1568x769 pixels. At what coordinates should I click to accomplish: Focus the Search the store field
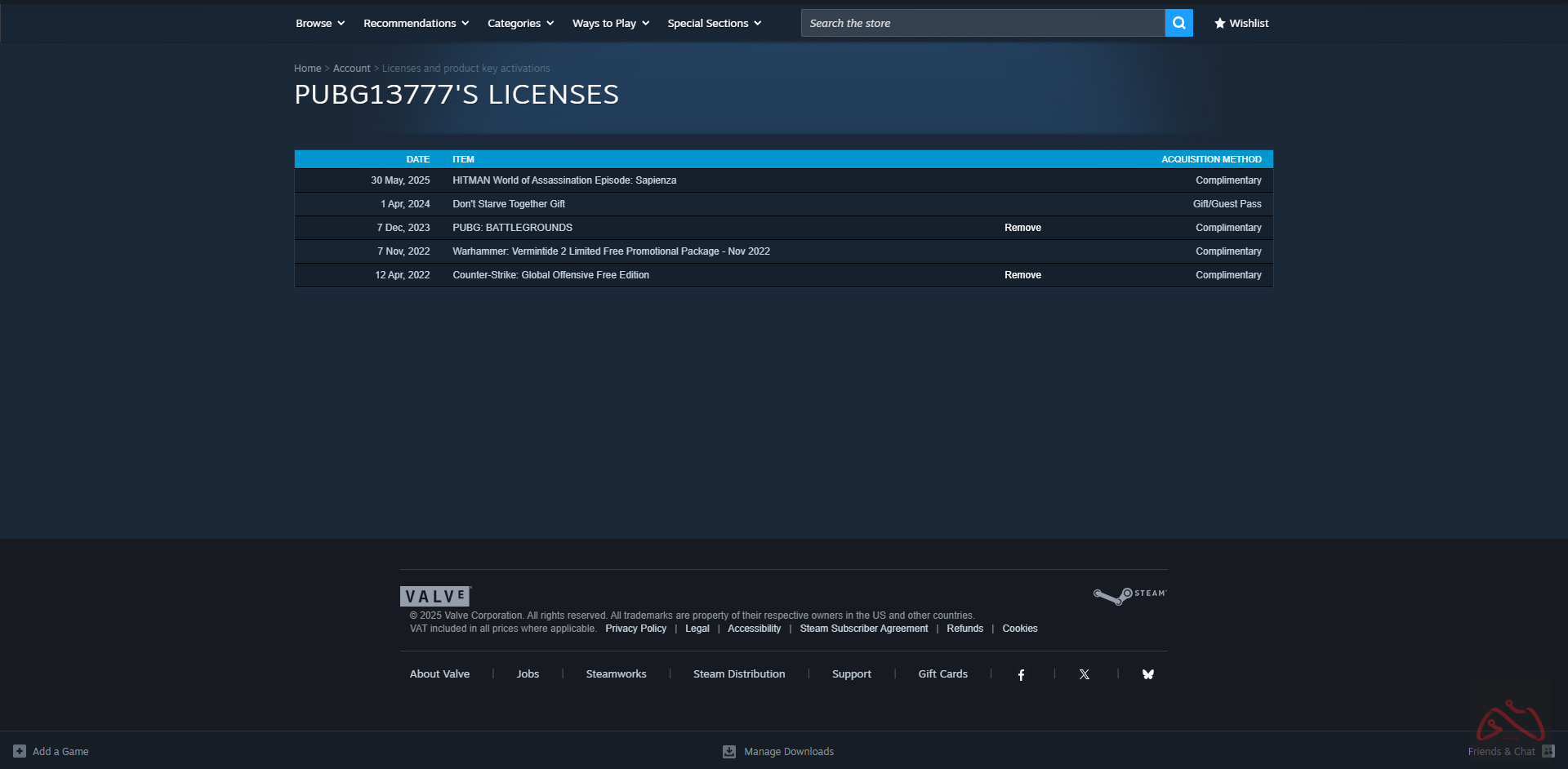[x=982, y=23]
